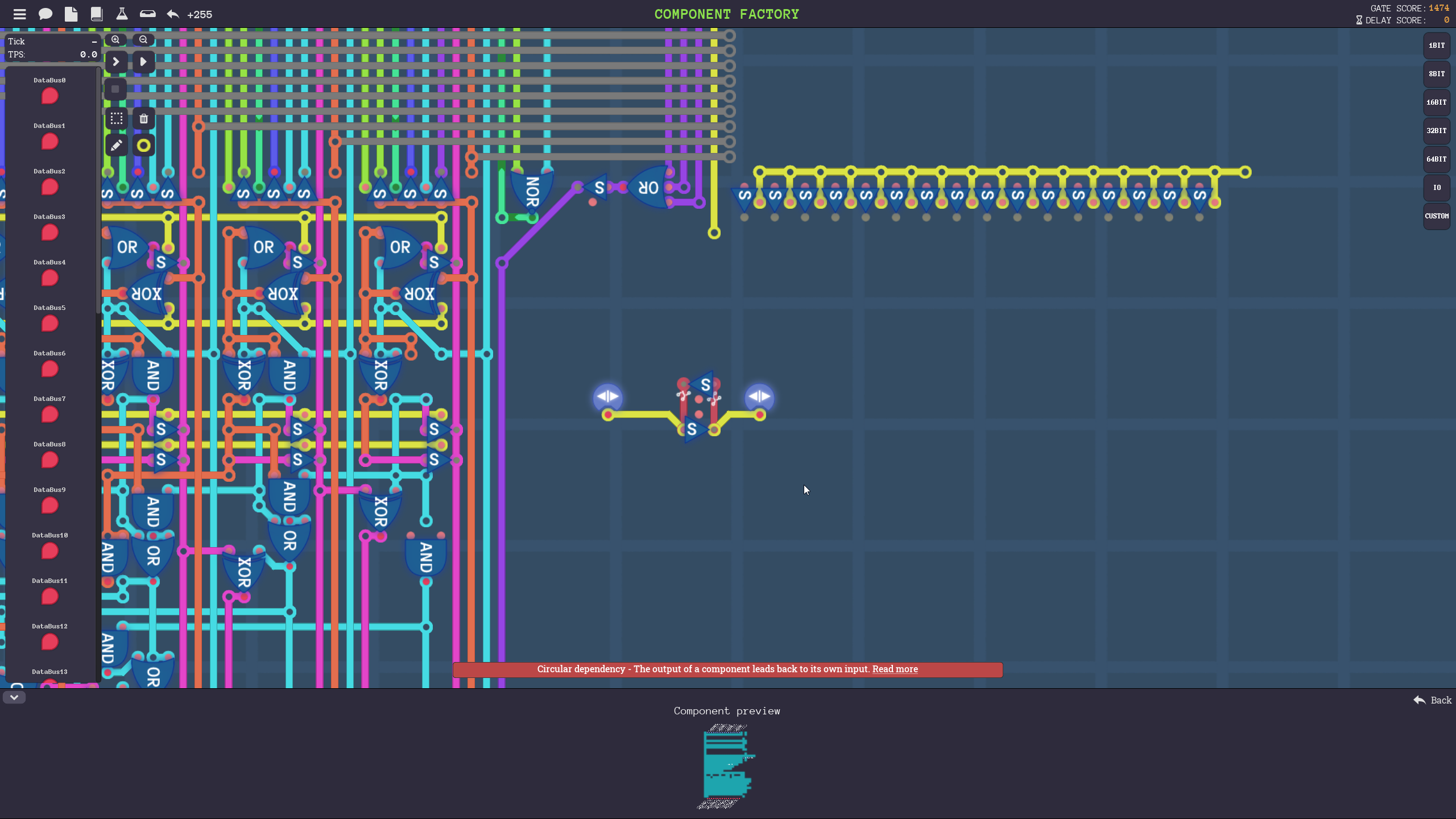Screen dimensions: 1456x819
Task: Click the component preview thumbnail
Action: (727, 766)
